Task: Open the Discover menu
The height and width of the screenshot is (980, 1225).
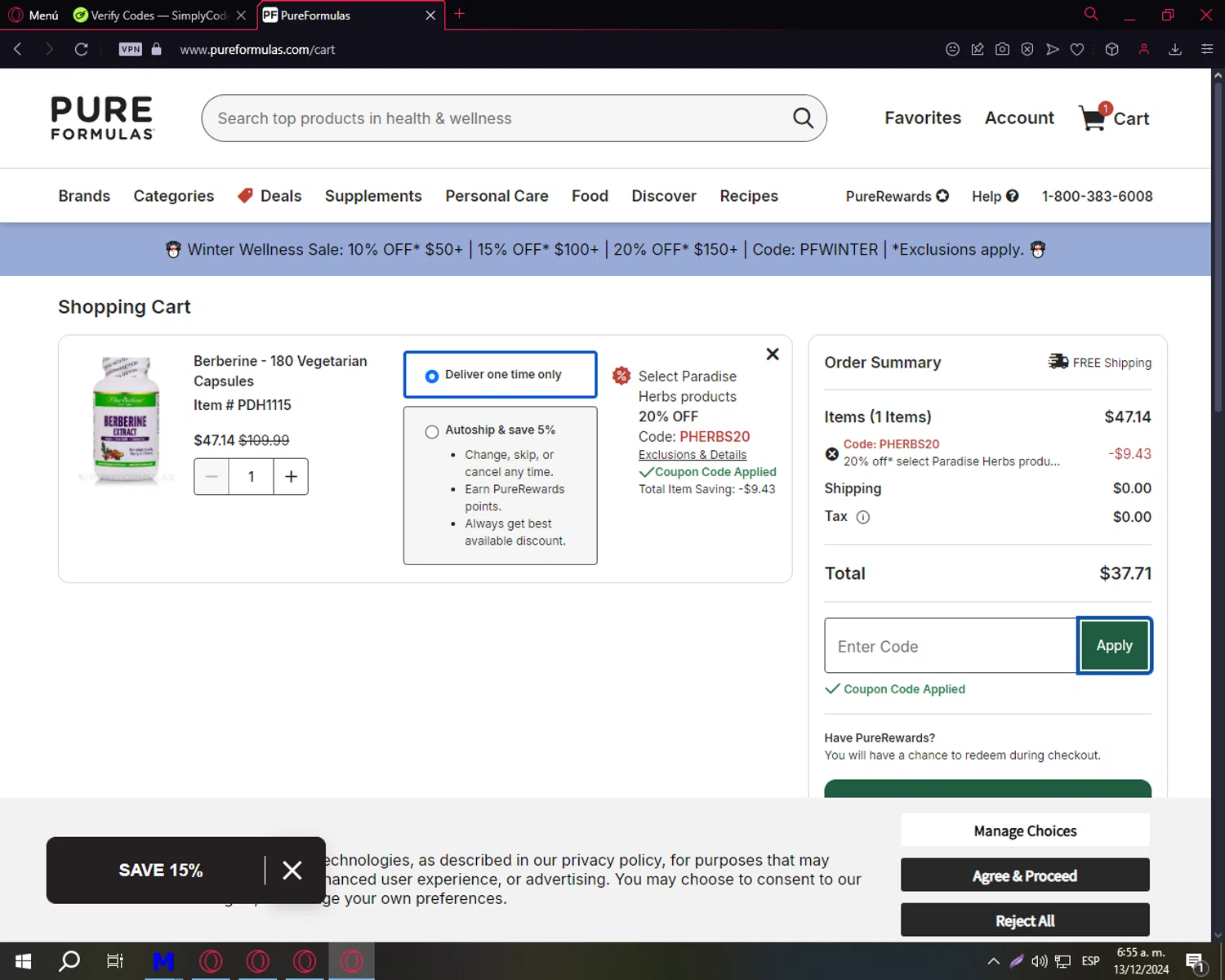Action: tap(664, 196)
